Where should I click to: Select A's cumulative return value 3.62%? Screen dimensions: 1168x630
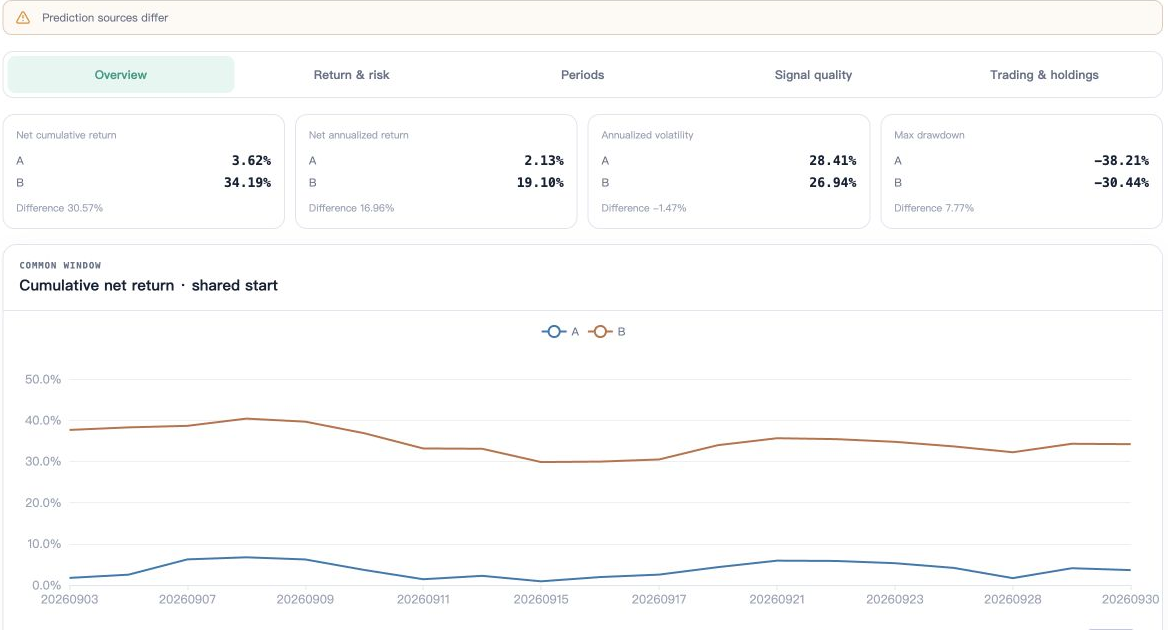251,160
